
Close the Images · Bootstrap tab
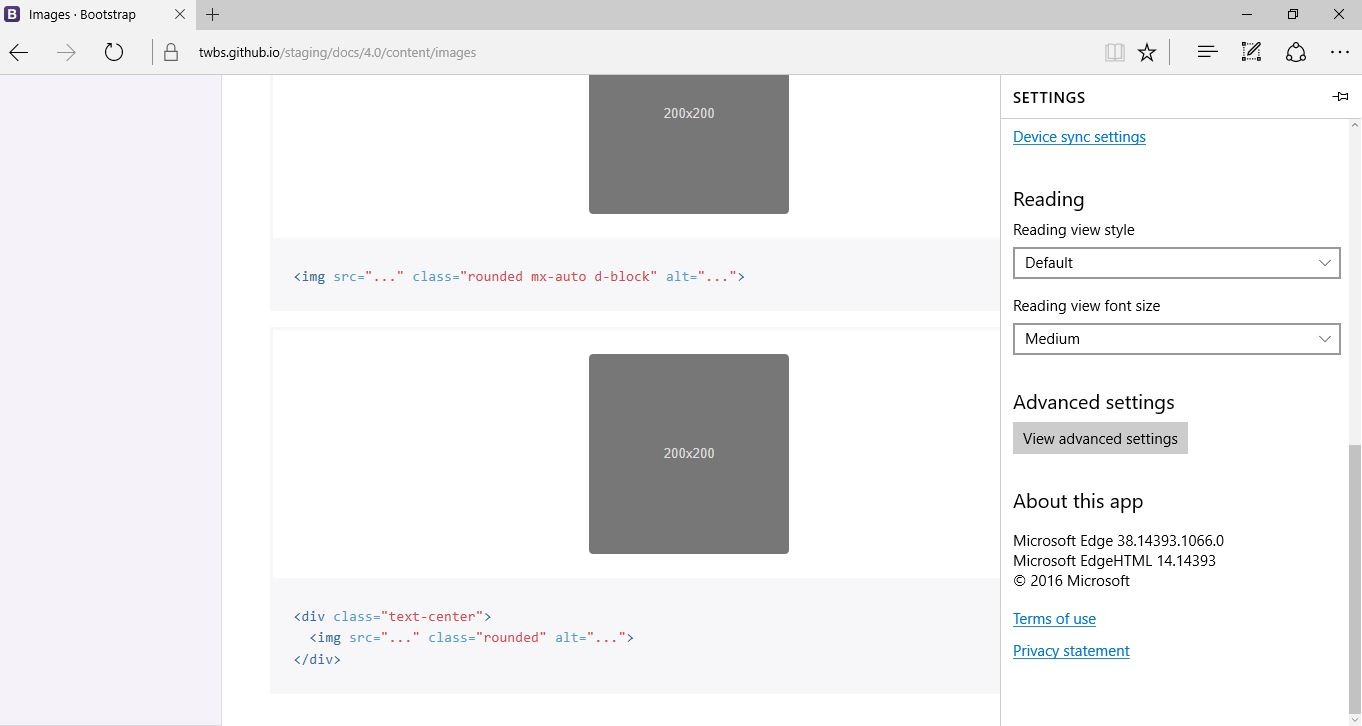[x=180, y=15]
